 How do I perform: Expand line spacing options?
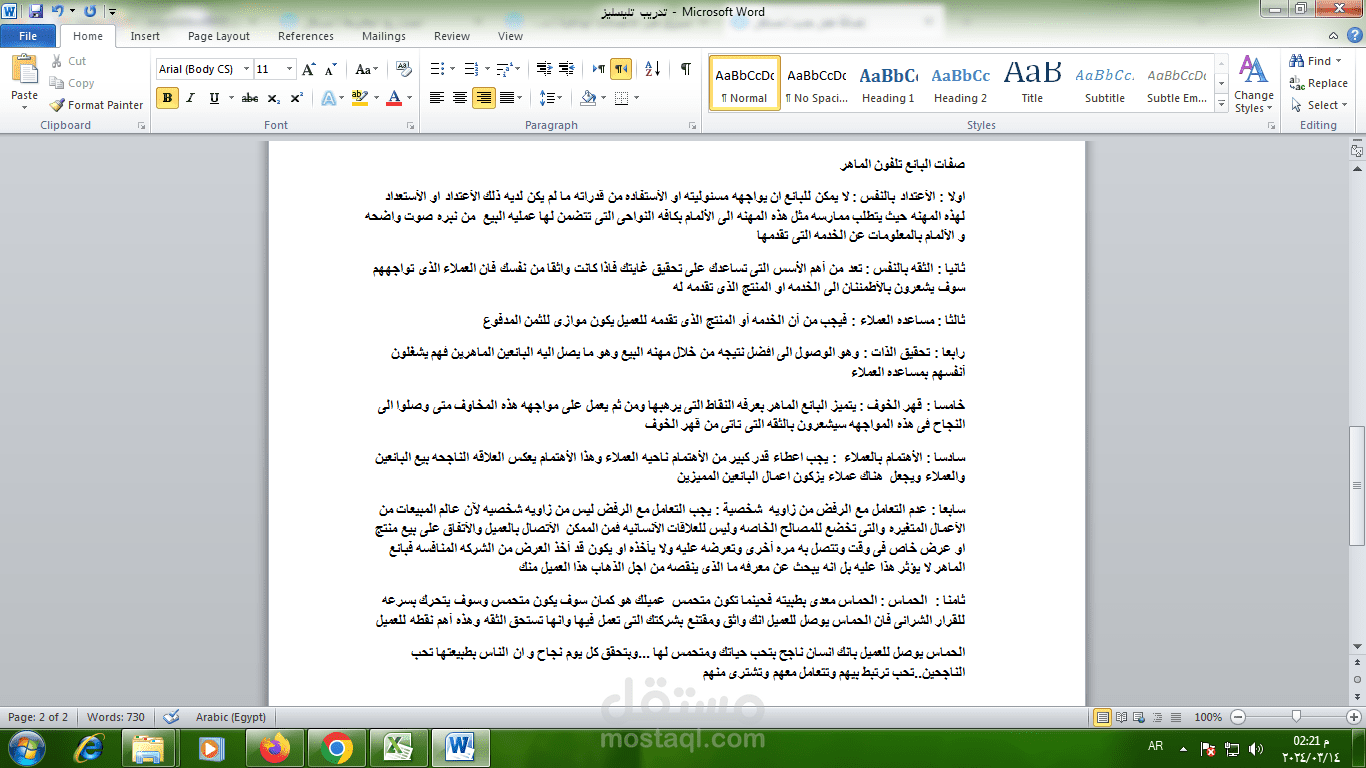[550, 98]
